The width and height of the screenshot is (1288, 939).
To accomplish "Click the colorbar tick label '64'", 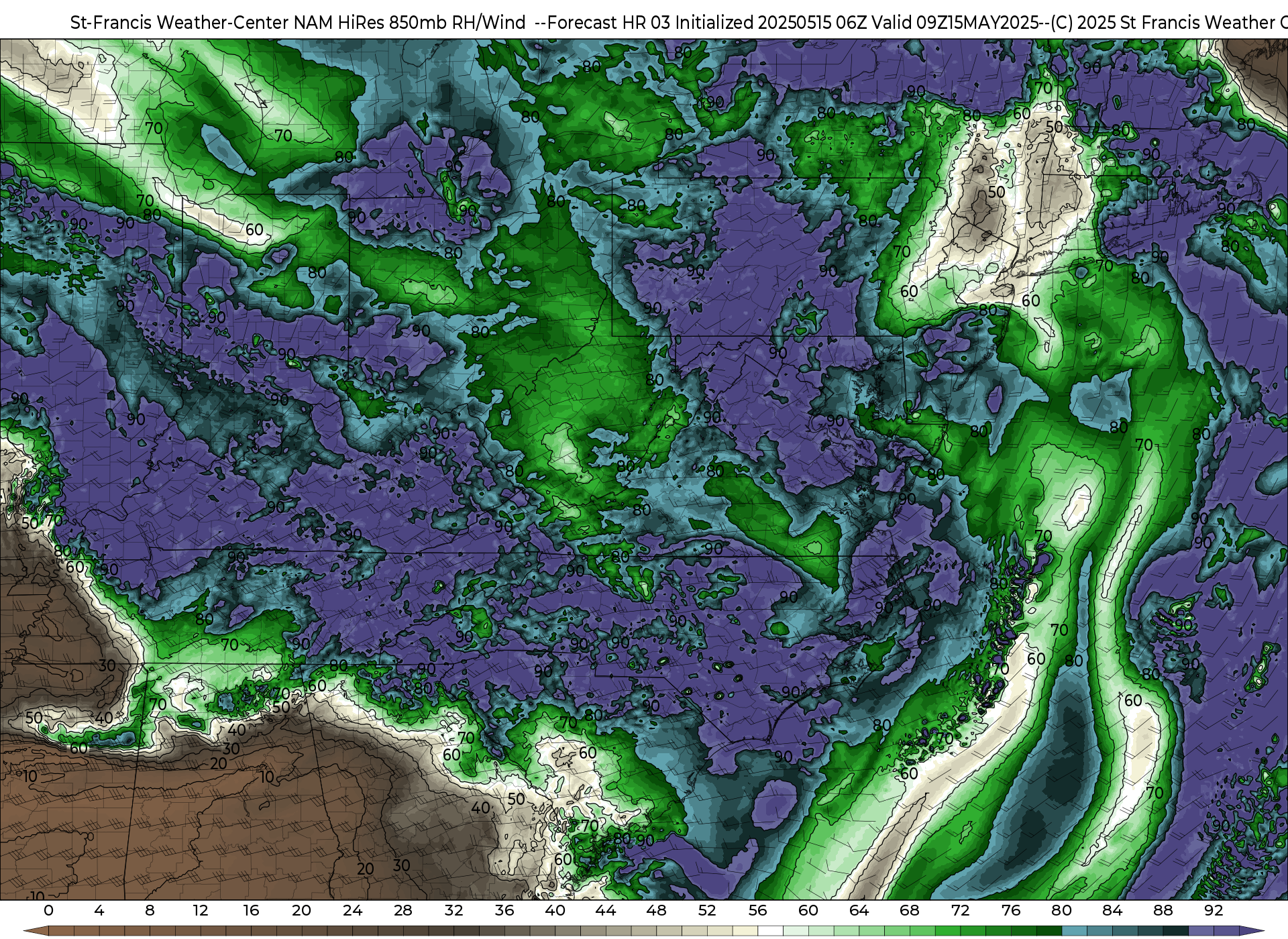I will [859, 911].
